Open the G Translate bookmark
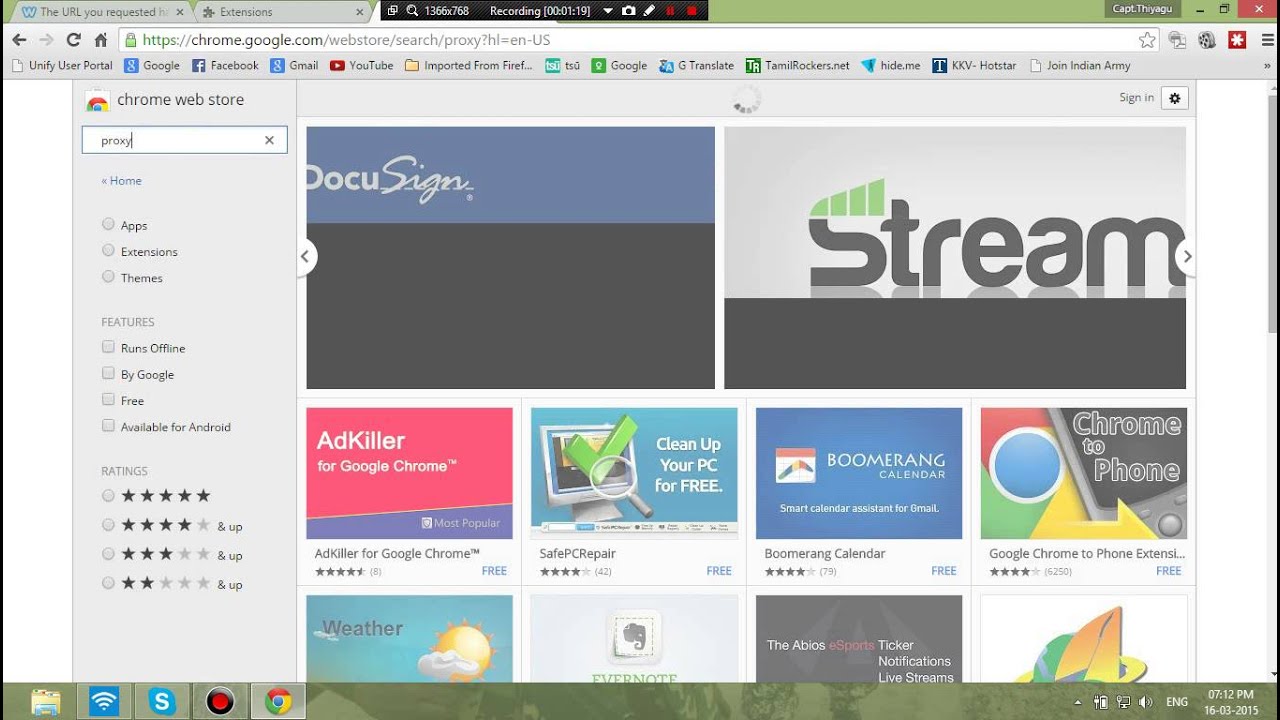1280x720 pixels. (696, 65)
